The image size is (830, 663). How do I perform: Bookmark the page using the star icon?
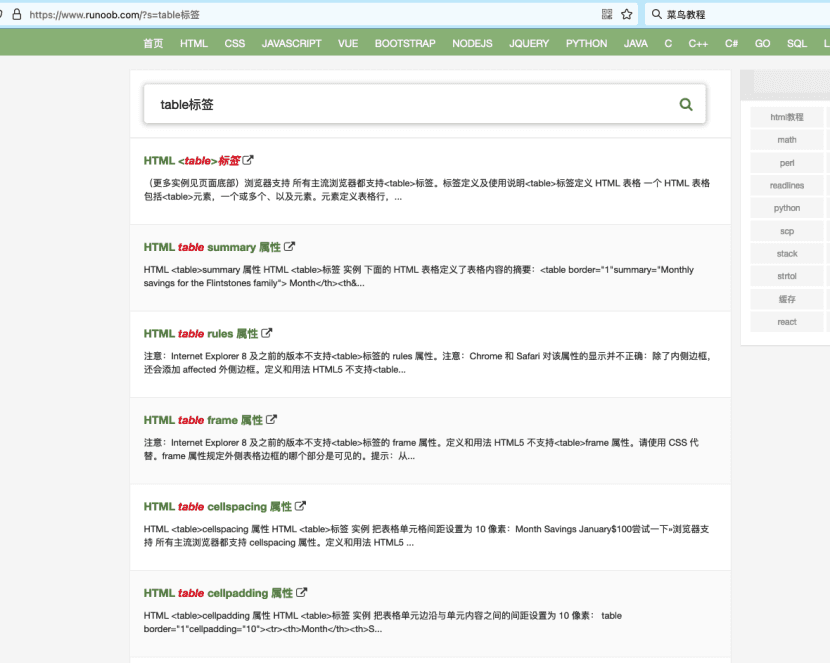(x=626, y=14)
